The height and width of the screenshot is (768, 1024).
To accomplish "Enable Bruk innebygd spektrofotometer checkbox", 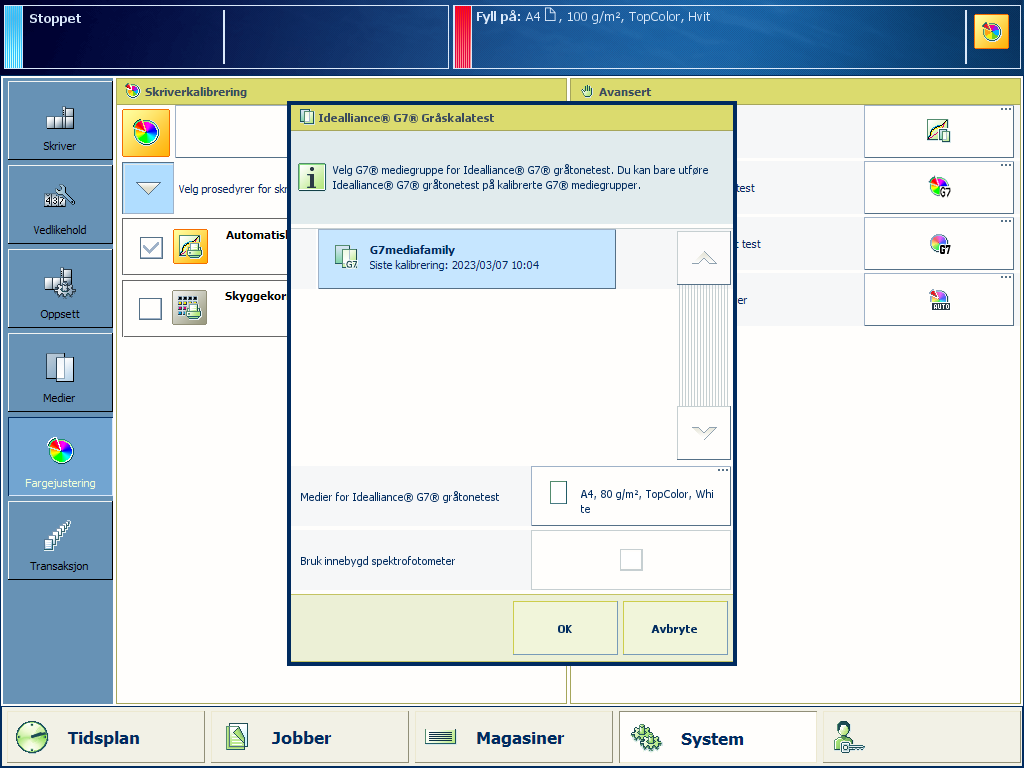I will click(631, 560).
